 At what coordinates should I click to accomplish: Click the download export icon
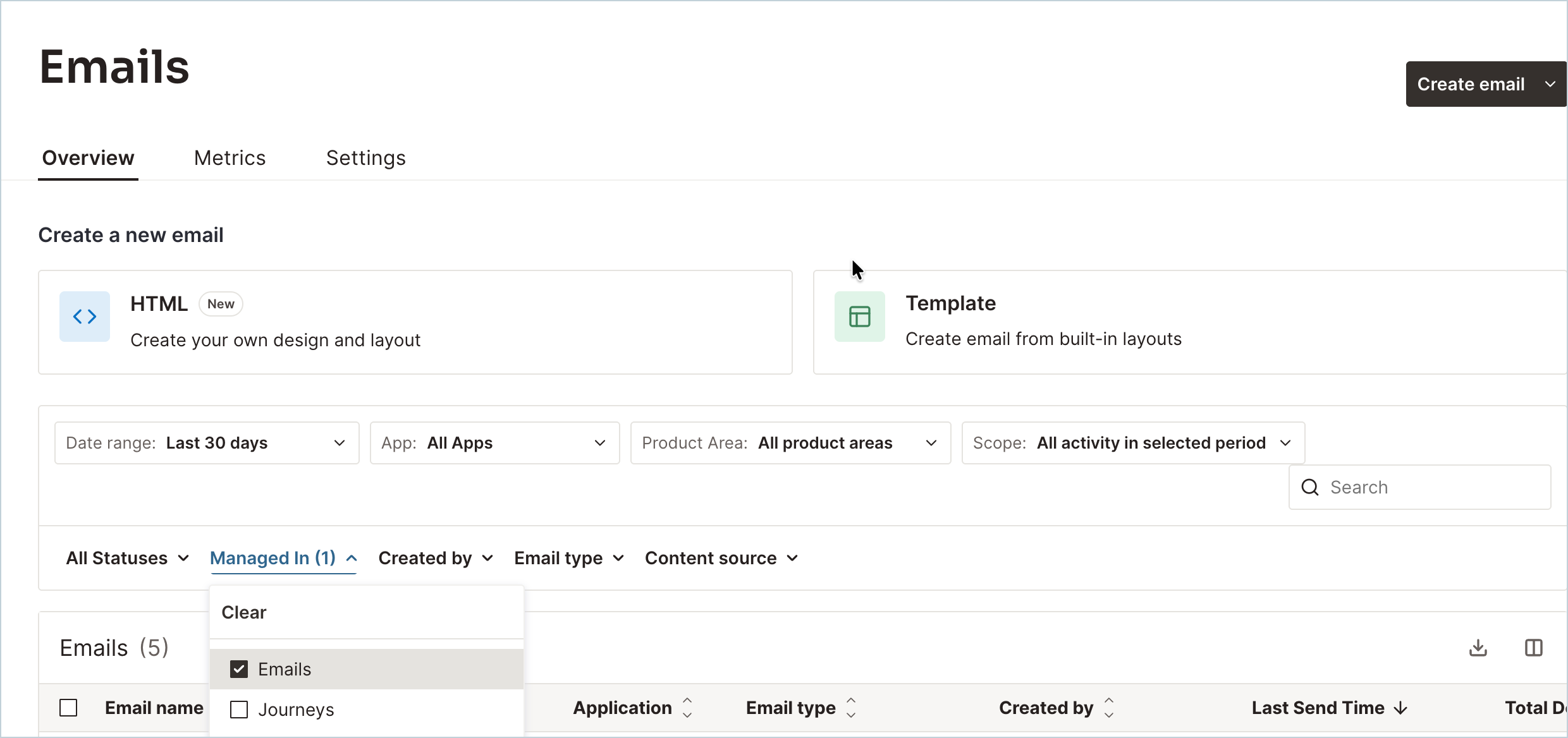(x=1478, y=648)
